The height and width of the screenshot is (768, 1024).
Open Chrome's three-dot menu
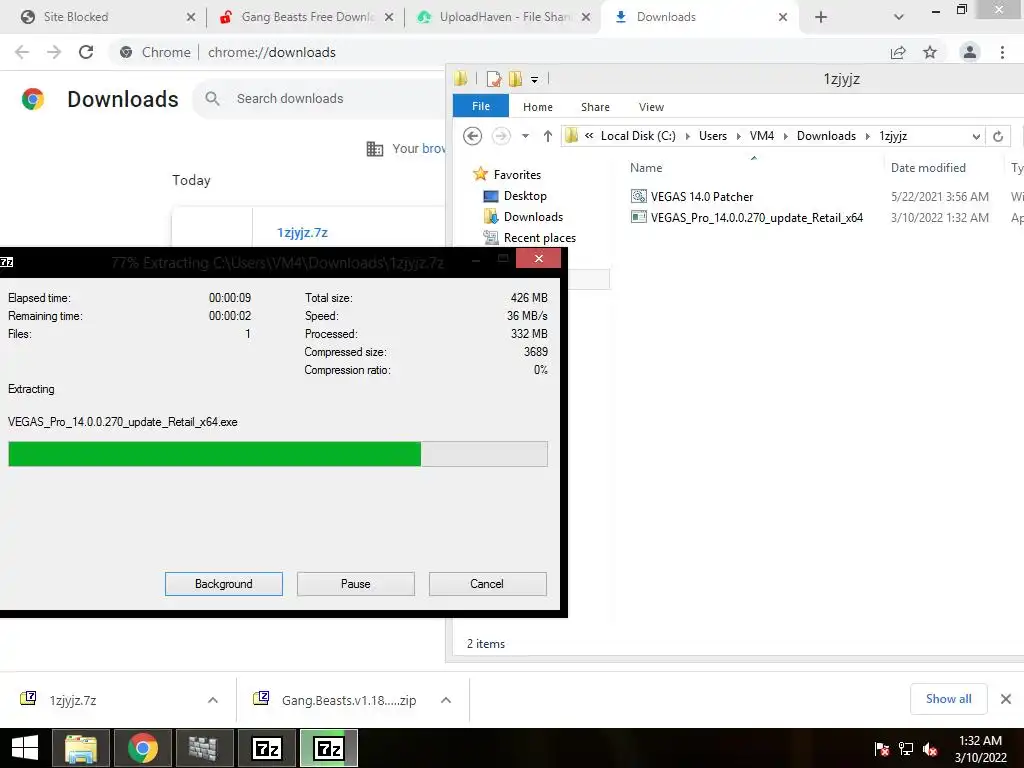1002,52
